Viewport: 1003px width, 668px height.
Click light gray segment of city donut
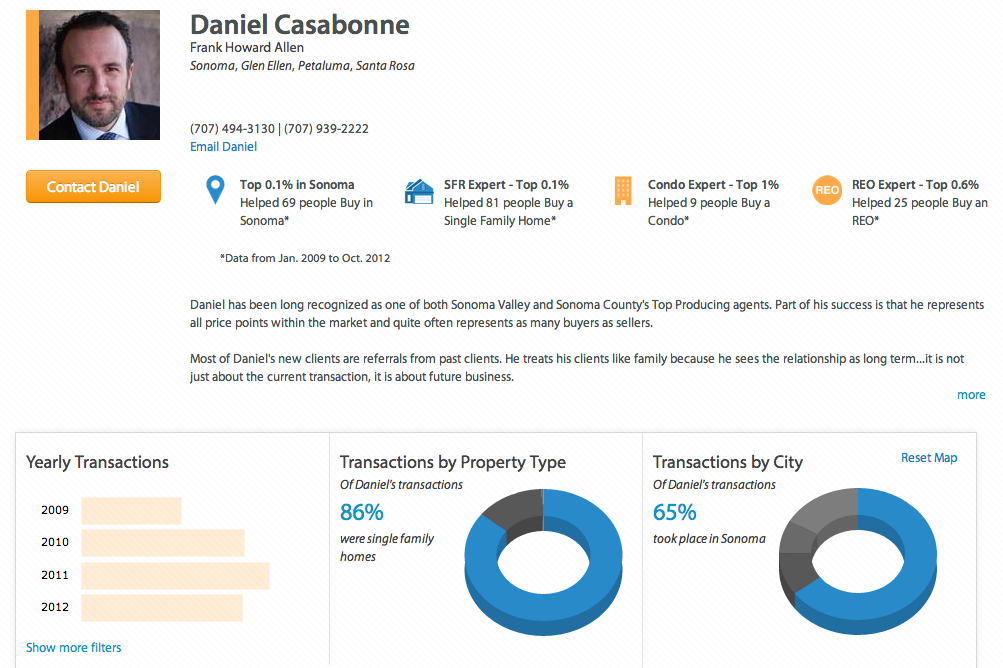click(825, 505)
